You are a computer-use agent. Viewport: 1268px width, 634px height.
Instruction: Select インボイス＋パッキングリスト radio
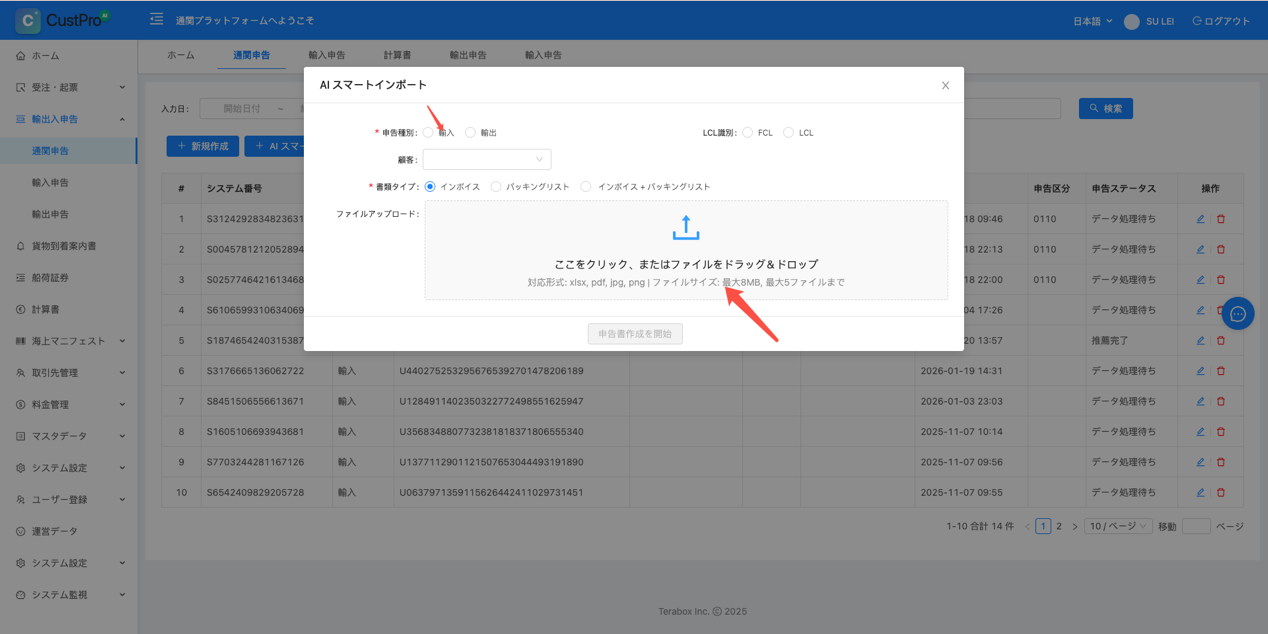pos(586,186)
